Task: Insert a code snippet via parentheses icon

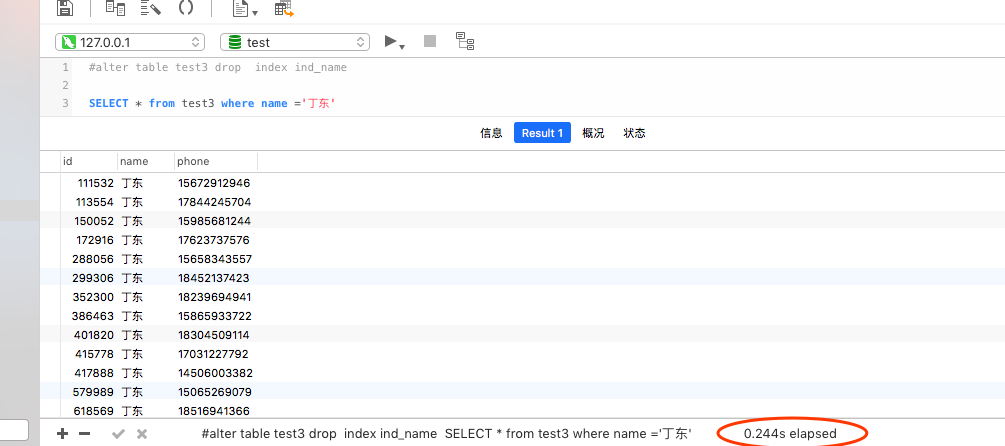Action: 186,8
